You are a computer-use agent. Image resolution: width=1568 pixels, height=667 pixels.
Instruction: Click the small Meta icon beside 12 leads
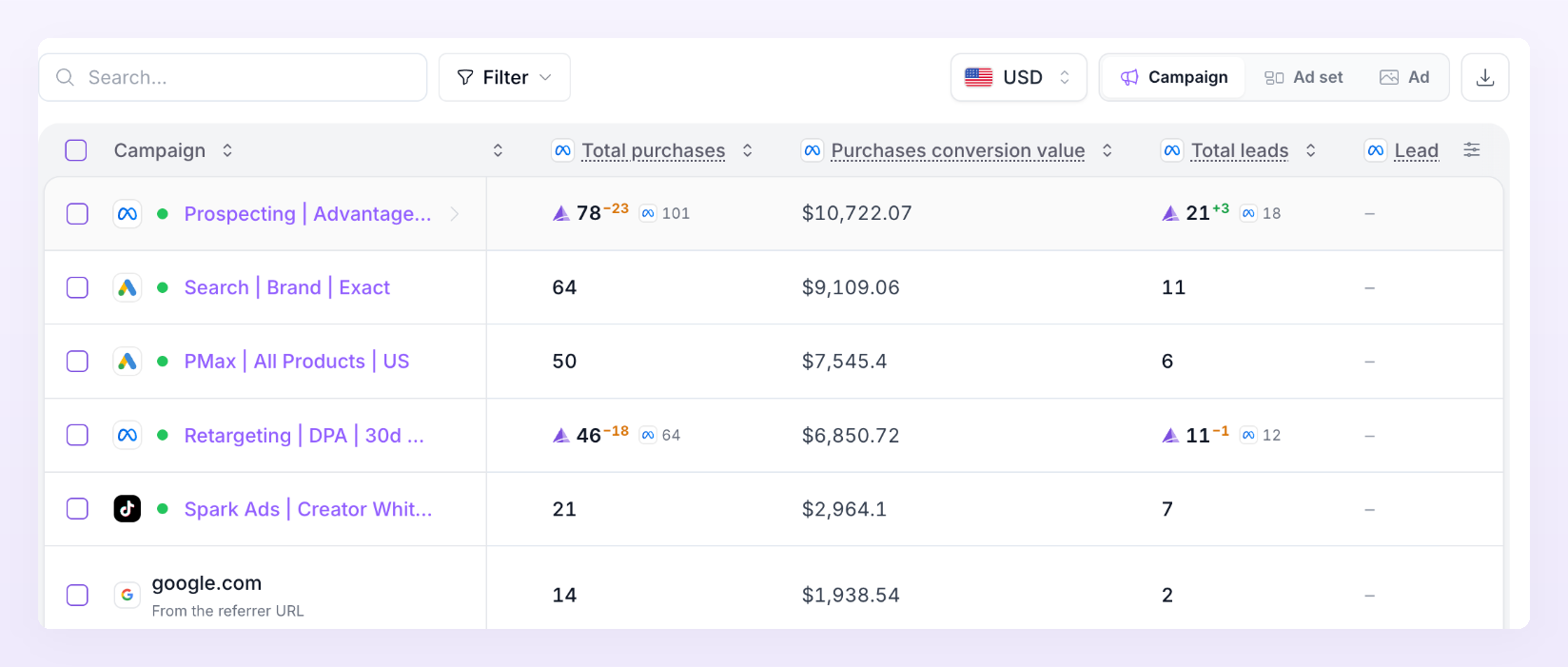pos(1248,435)
